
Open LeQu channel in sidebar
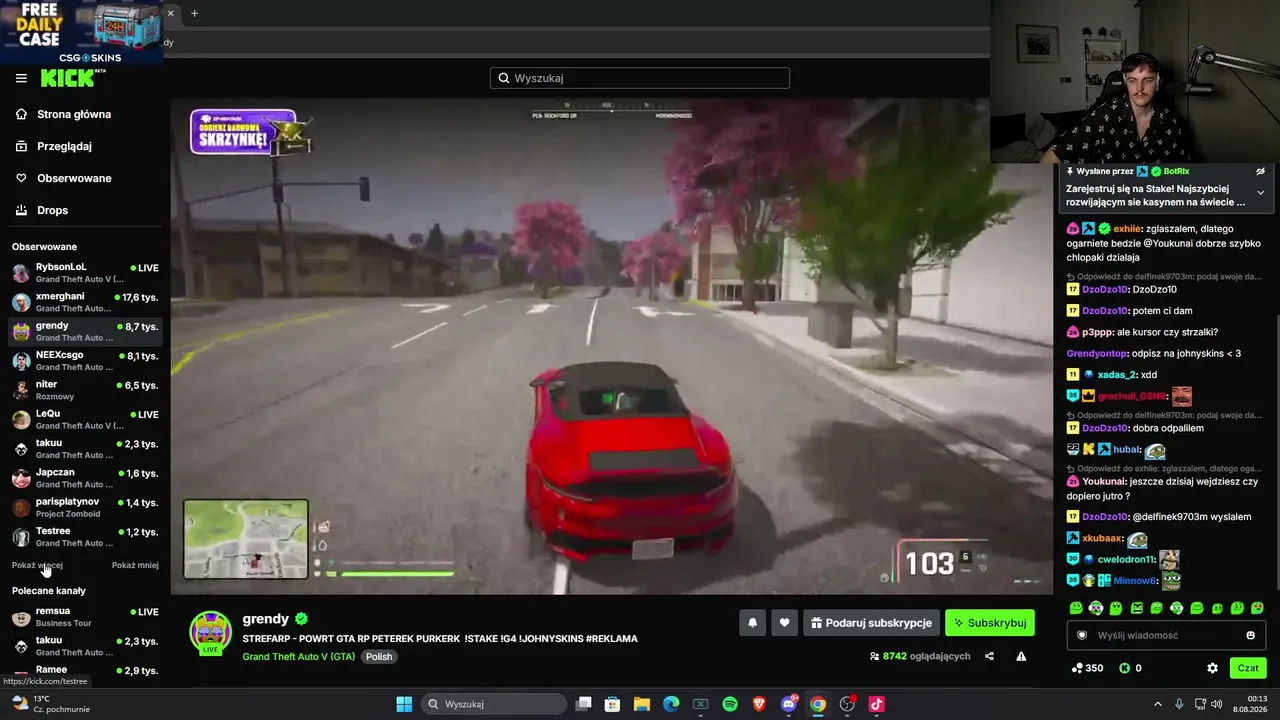(x=85, y=419)
